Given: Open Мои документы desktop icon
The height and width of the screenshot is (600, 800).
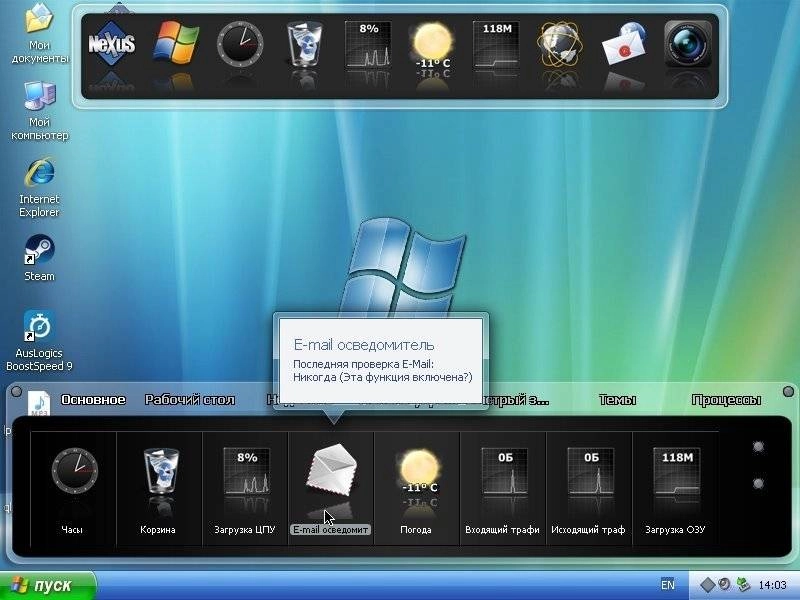Looking at the screenshot, I should coord(39,33).
